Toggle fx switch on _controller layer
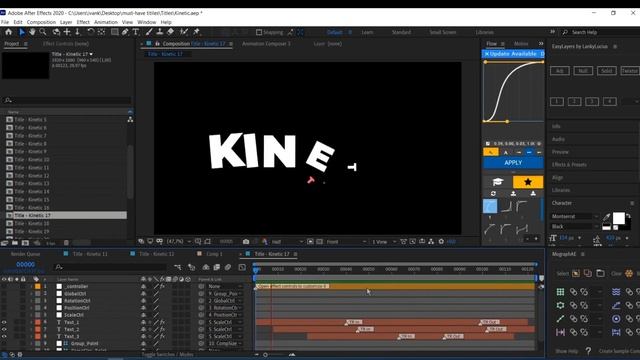This screenshot has width=640, height=360. coord(162,287)
